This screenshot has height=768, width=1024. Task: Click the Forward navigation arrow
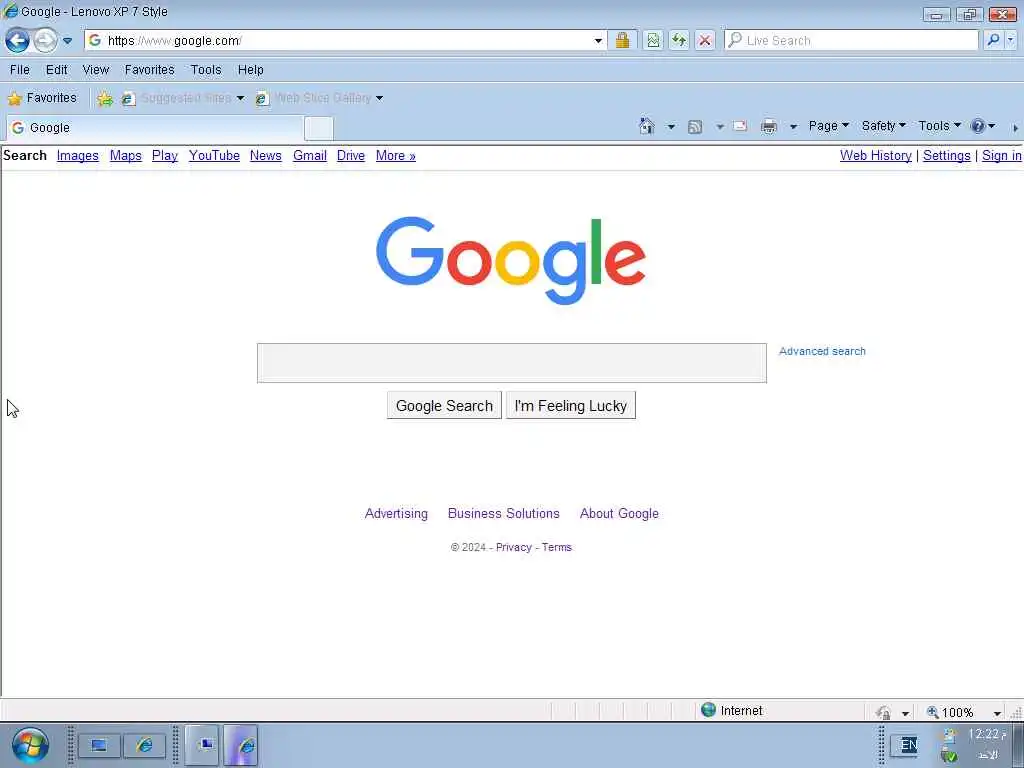(x=45, y=40)
